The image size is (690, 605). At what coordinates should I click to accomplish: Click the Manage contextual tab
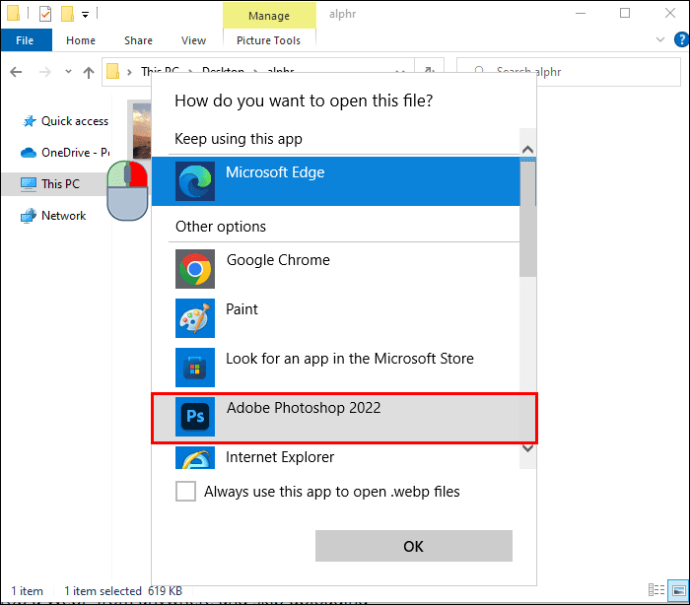click(269, 15)
